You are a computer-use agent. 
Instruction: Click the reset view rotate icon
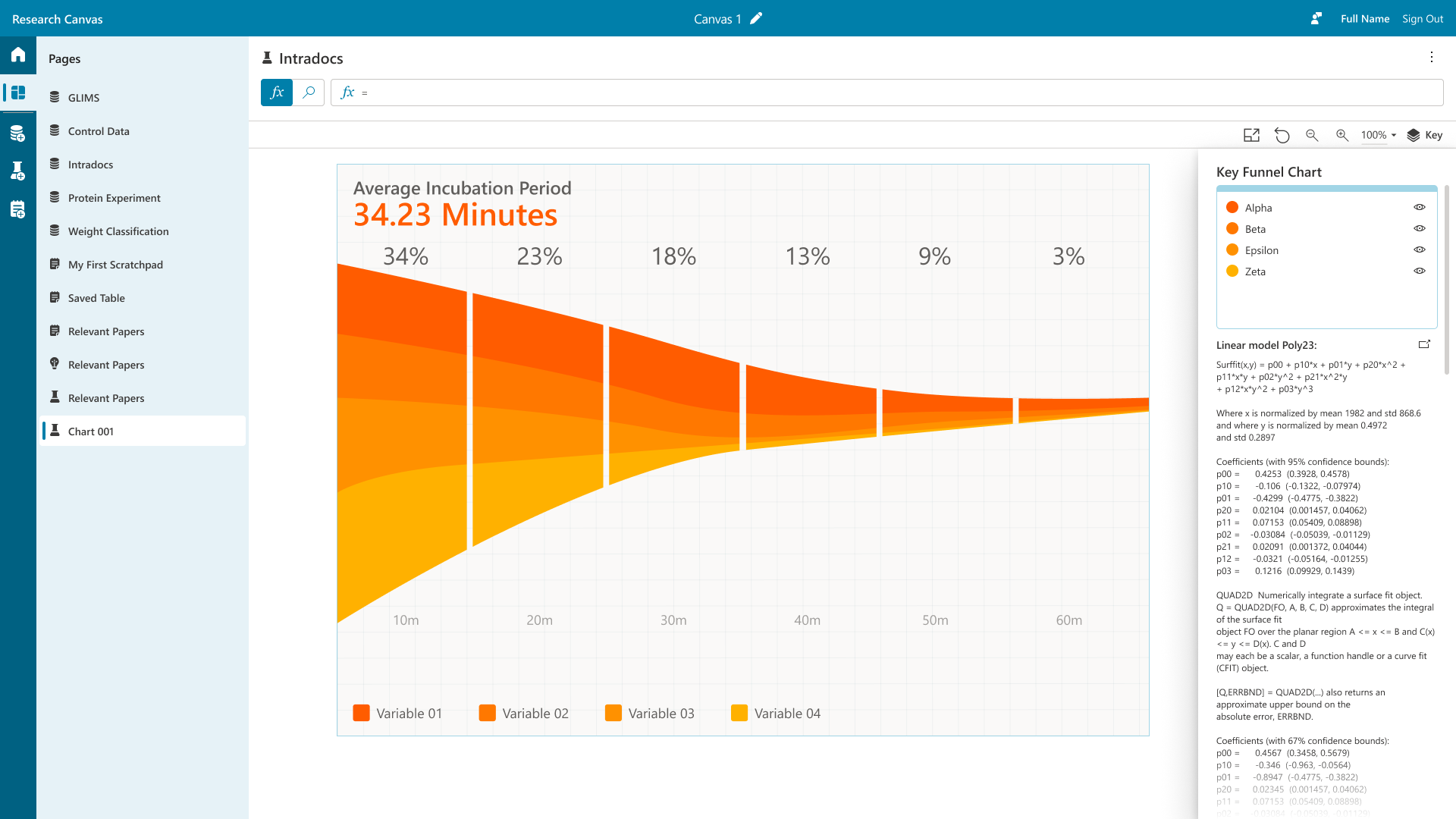pos(1282,135)
